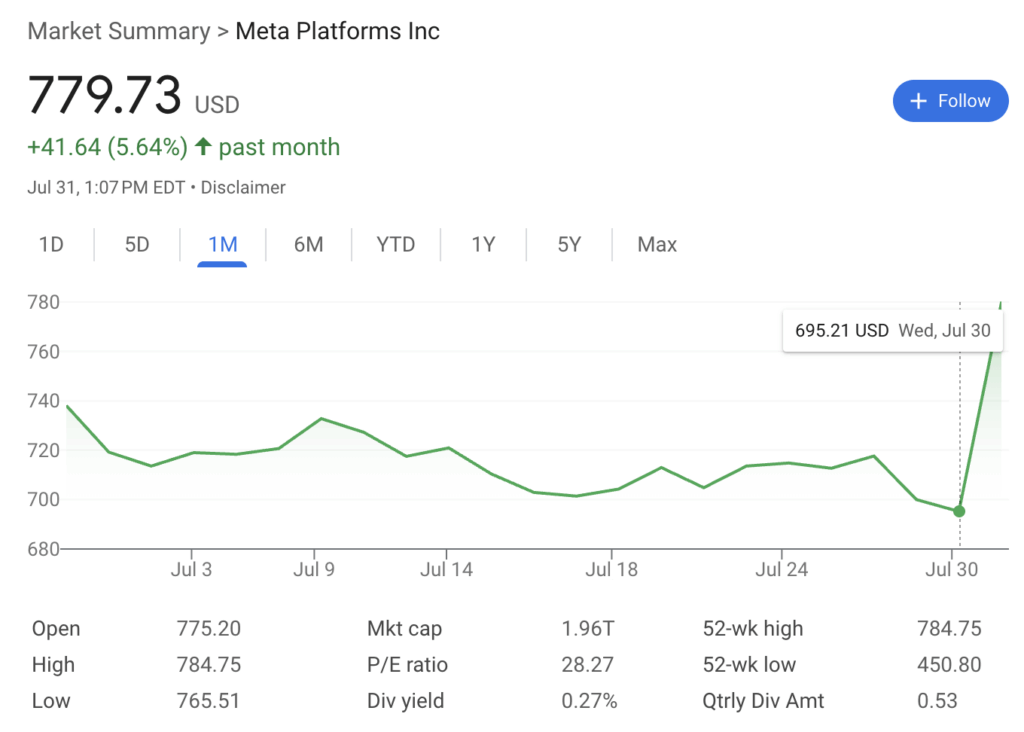The image size is (1024, 732).
Task: Switch chart to 1D range
Action: point(51,244)
